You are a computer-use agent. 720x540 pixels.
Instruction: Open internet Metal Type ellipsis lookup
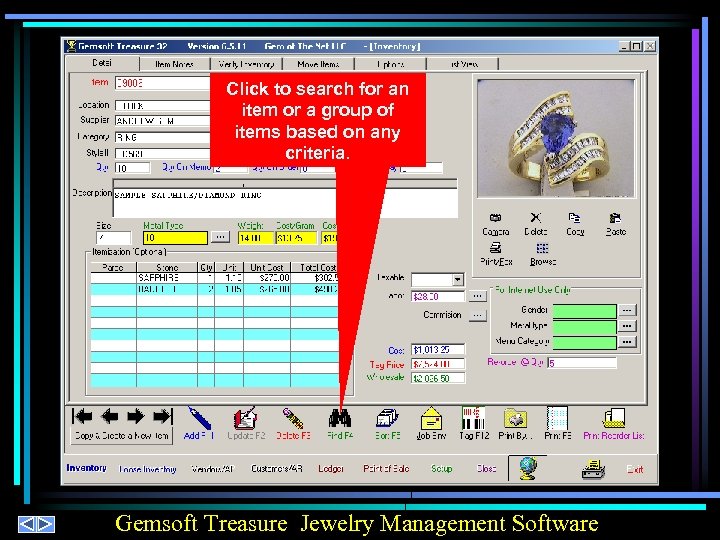tap(627, 326)
